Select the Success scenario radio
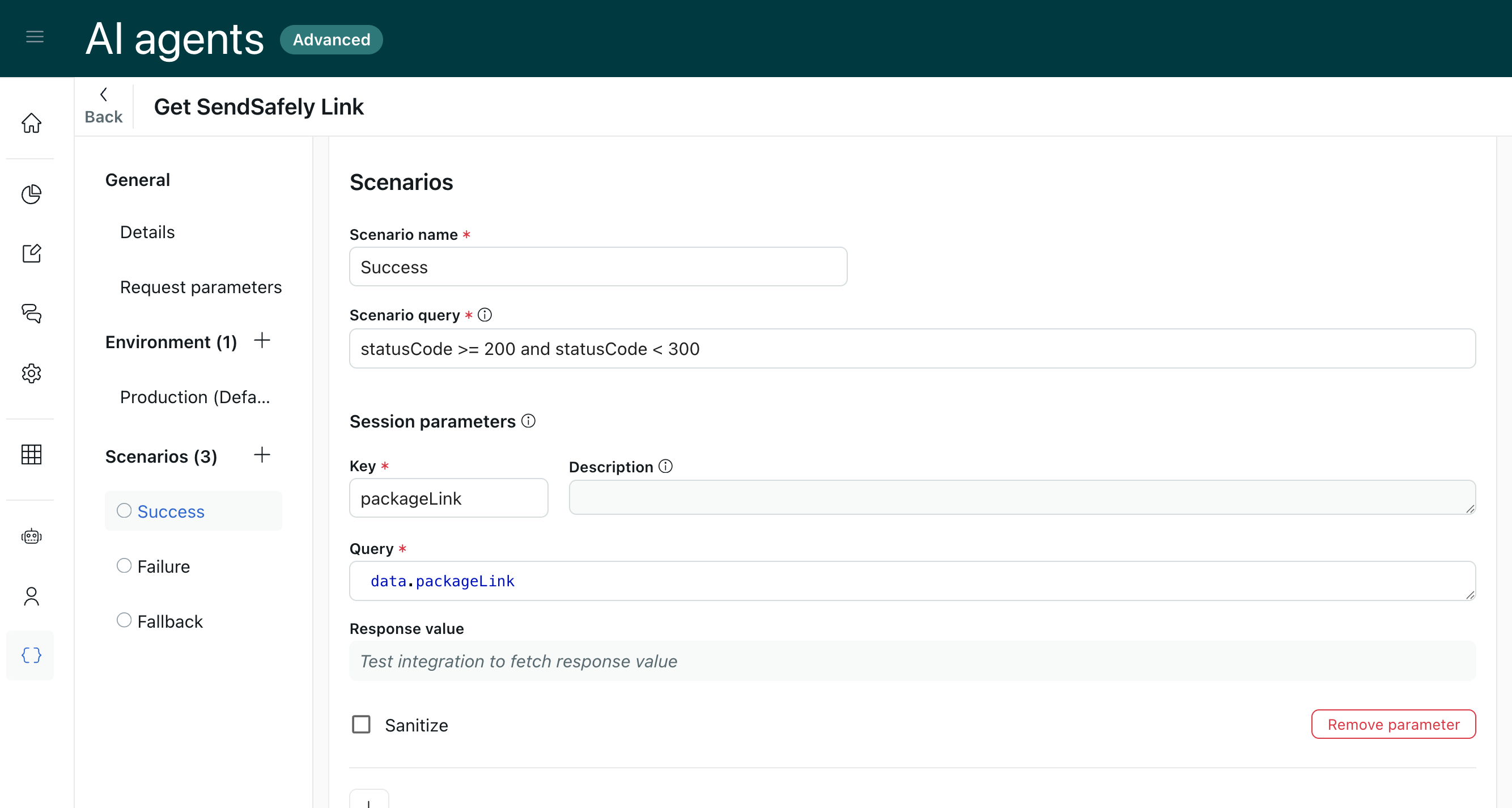The image size is (1512, 808). coord(124,511)
